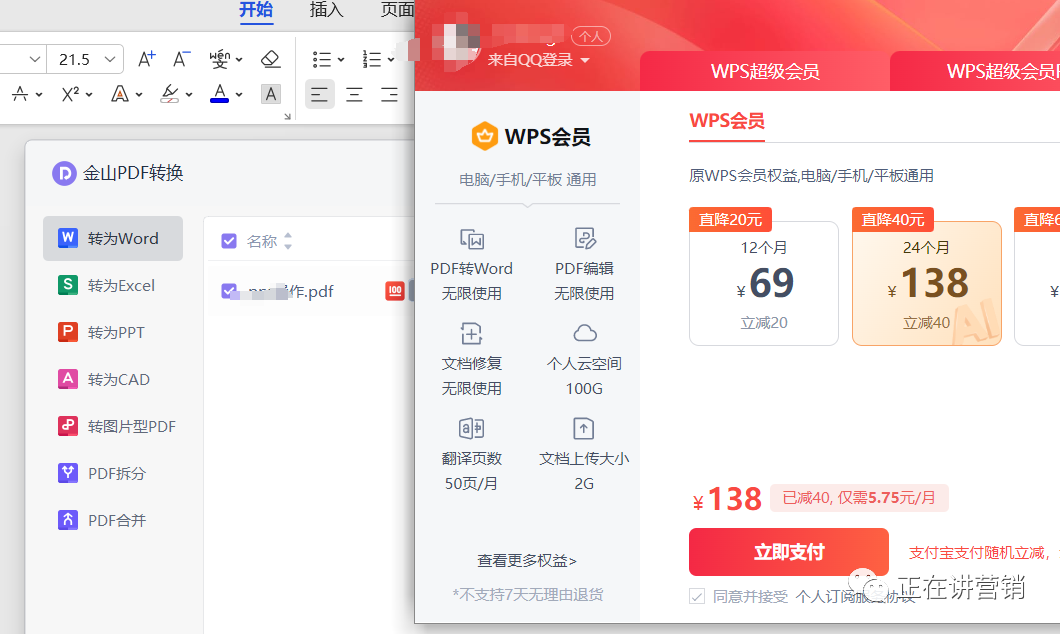Click the PDF编辑 benefit icon
The image size is (1060, 634).
585,238
